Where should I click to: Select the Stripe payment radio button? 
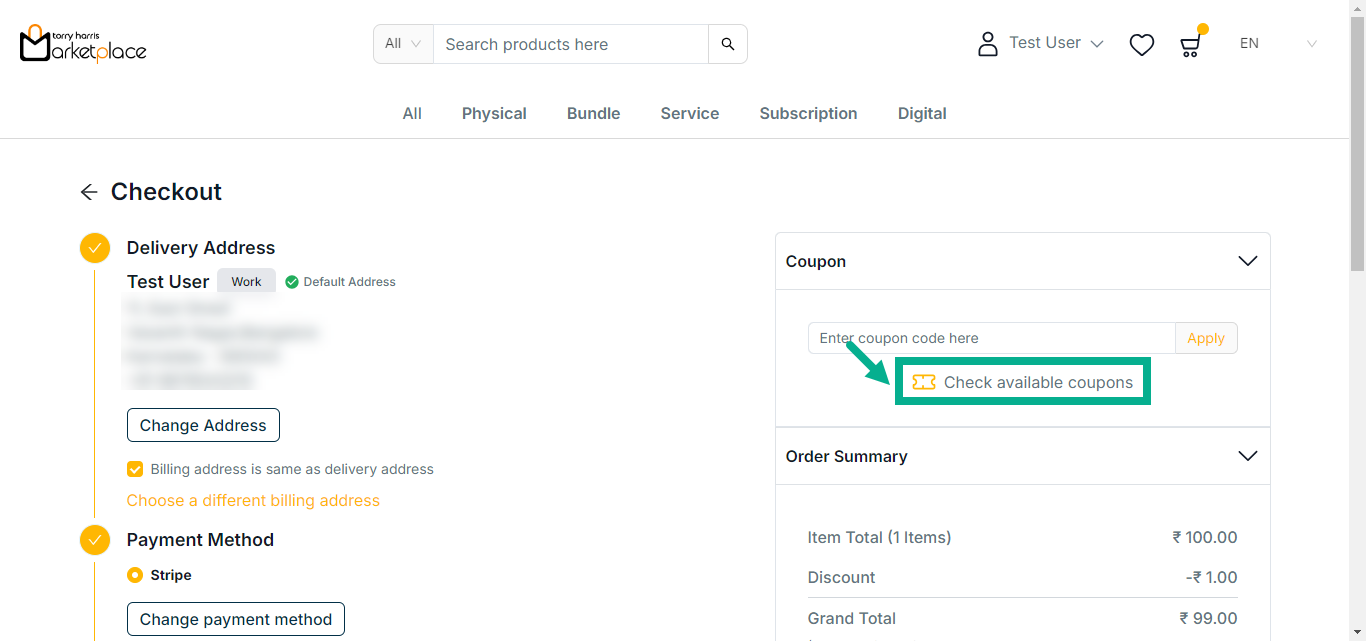click(x=135, y=575)
